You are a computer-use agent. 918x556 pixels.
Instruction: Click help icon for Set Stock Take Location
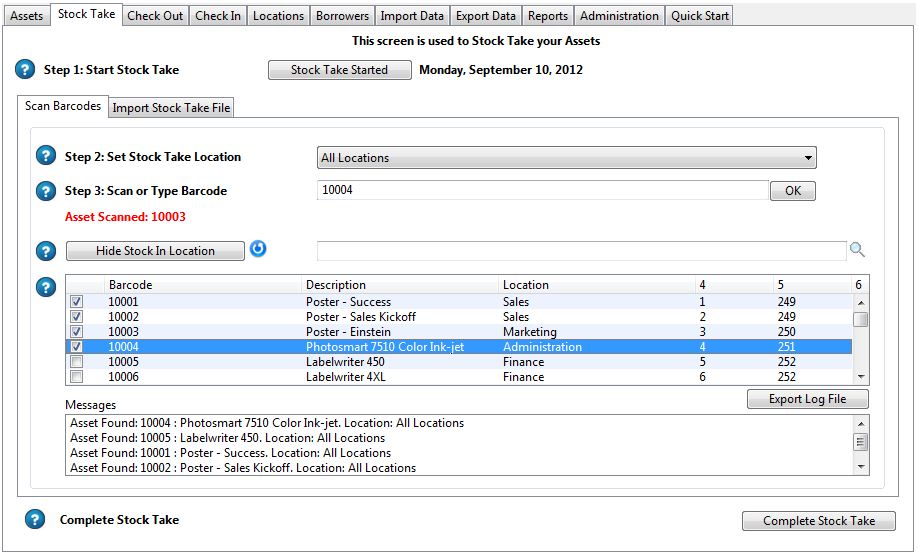tap(46, 157)
